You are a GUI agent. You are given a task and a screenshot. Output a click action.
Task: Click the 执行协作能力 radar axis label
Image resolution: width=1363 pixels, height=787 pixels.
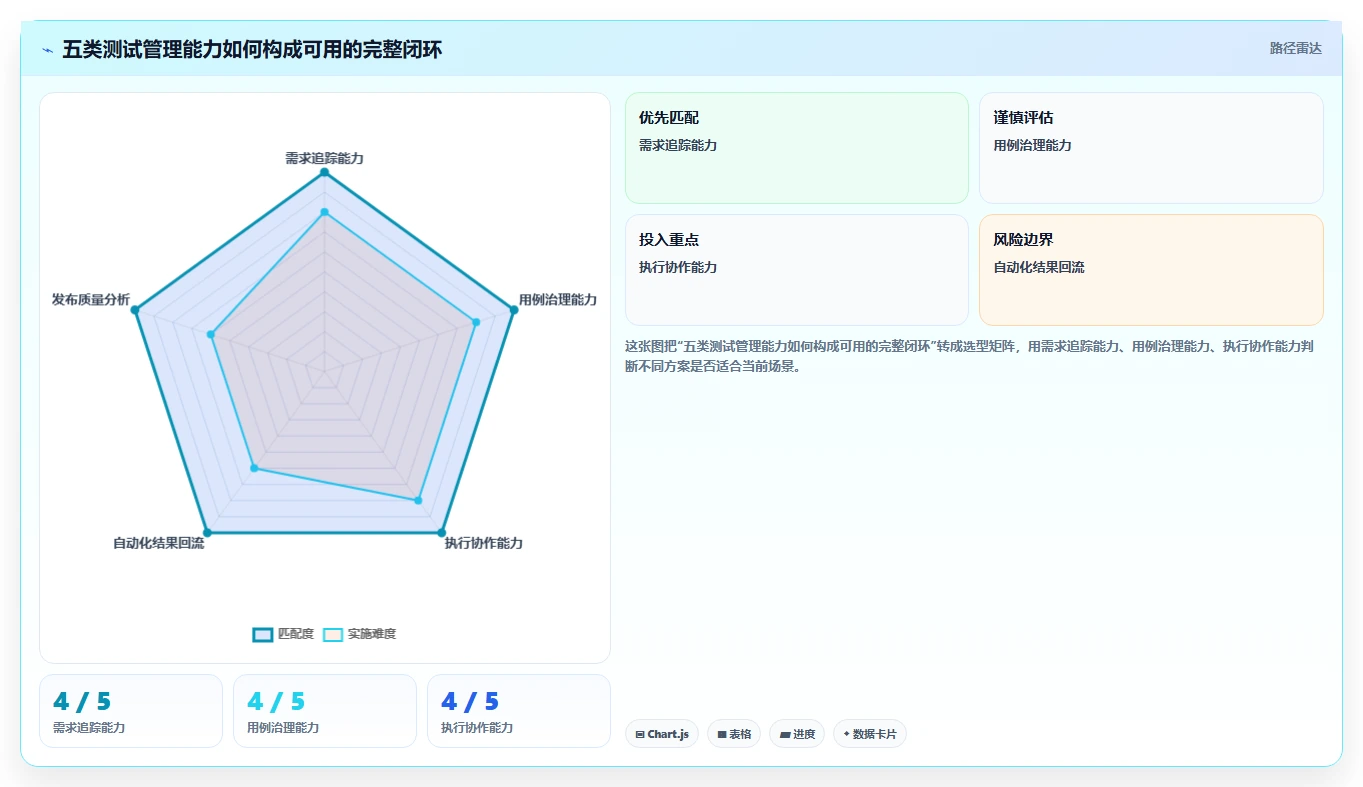(484, 543)
